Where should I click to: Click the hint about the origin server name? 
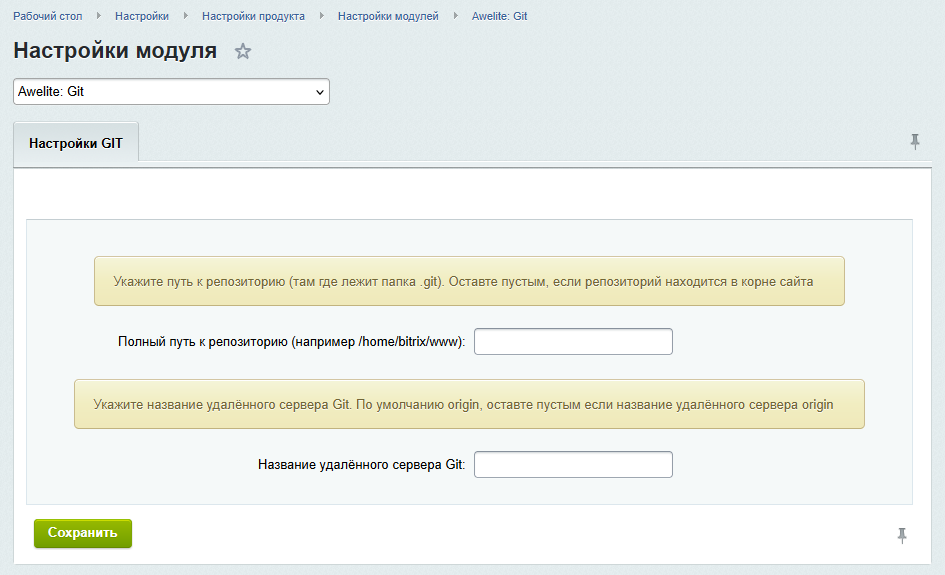point(469,404)
